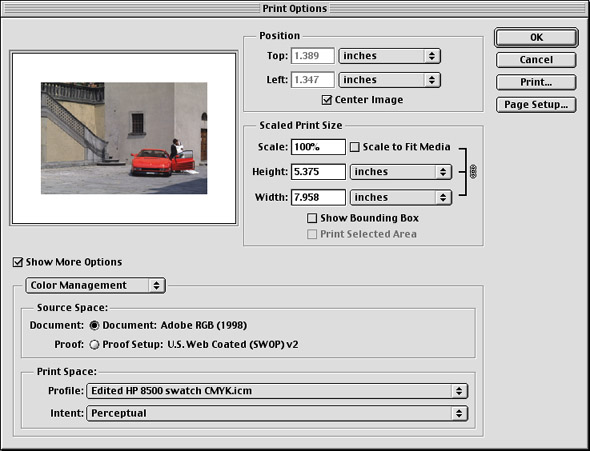Open the rendering Intent dropdown
The image size is (590, 451).
click(x=277, y=413)
